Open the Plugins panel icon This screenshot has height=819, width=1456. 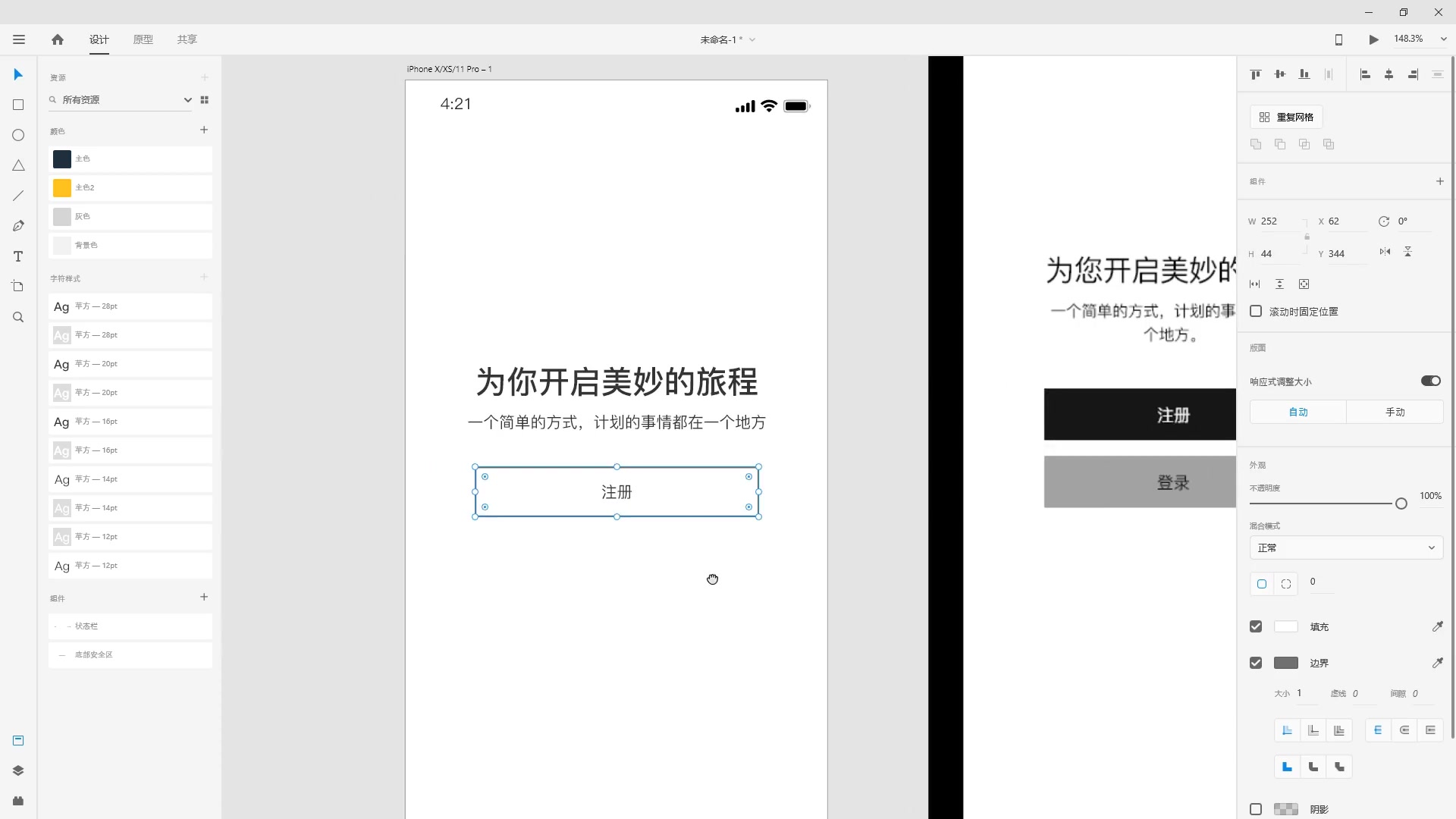(x=18, y=801)
